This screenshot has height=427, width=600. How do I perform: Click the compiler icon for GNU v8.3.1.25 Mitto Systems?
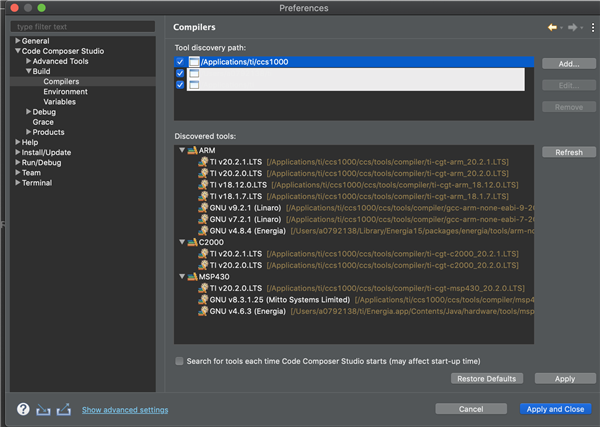203,300
